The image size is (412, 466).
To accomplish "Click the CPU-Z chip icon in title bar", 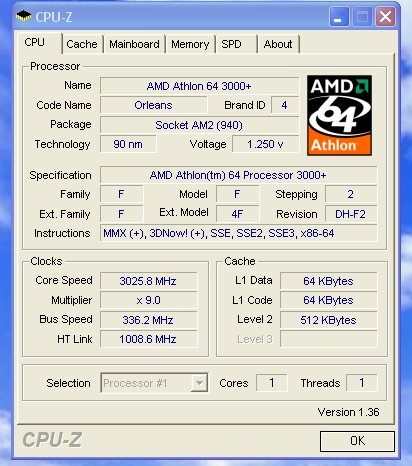I will pos(24,16).
